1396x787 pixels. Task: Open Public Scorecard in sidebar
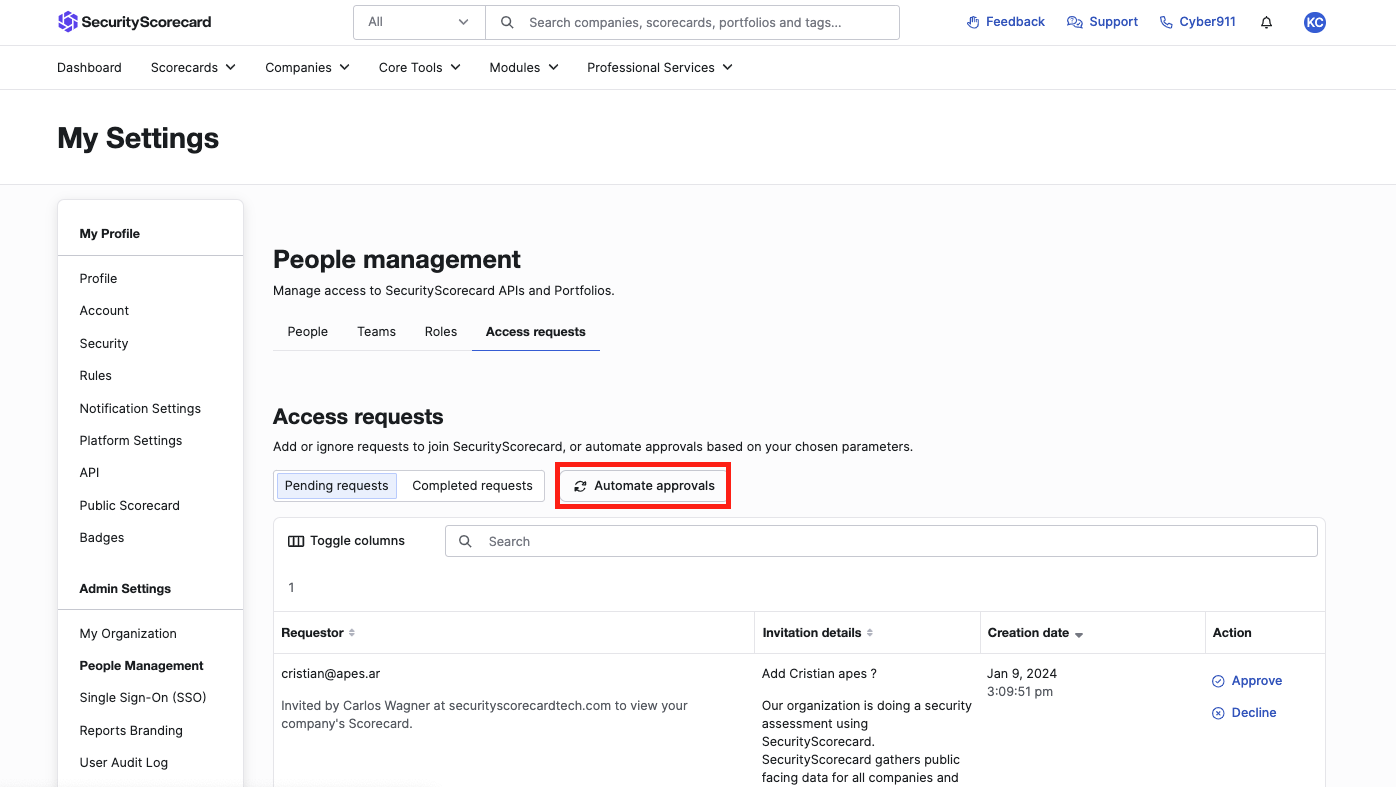(130, 506)
